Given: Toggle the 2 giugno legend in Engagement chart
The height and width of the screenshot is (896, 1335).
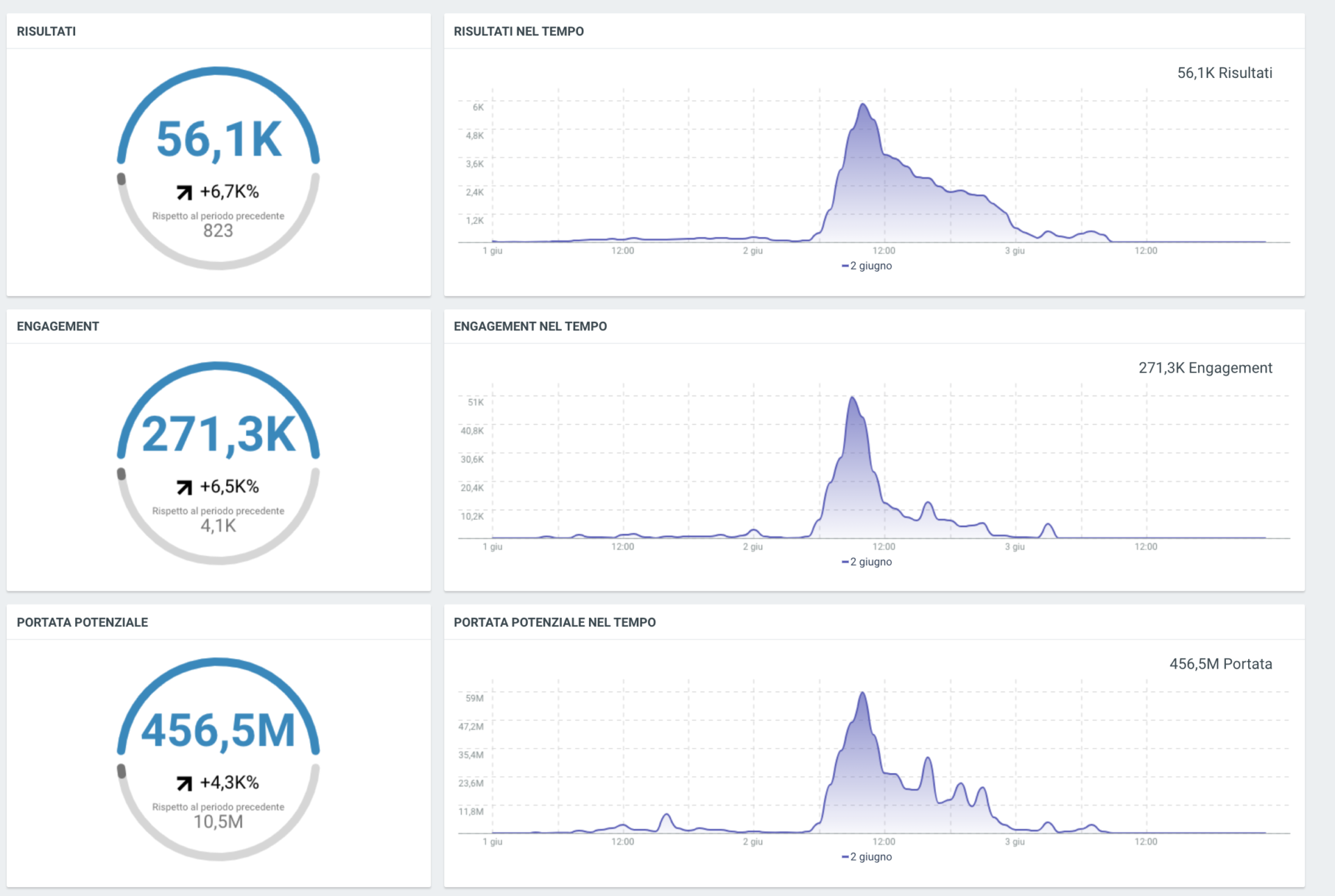Looking at the screenshot, I should [867, 562].
